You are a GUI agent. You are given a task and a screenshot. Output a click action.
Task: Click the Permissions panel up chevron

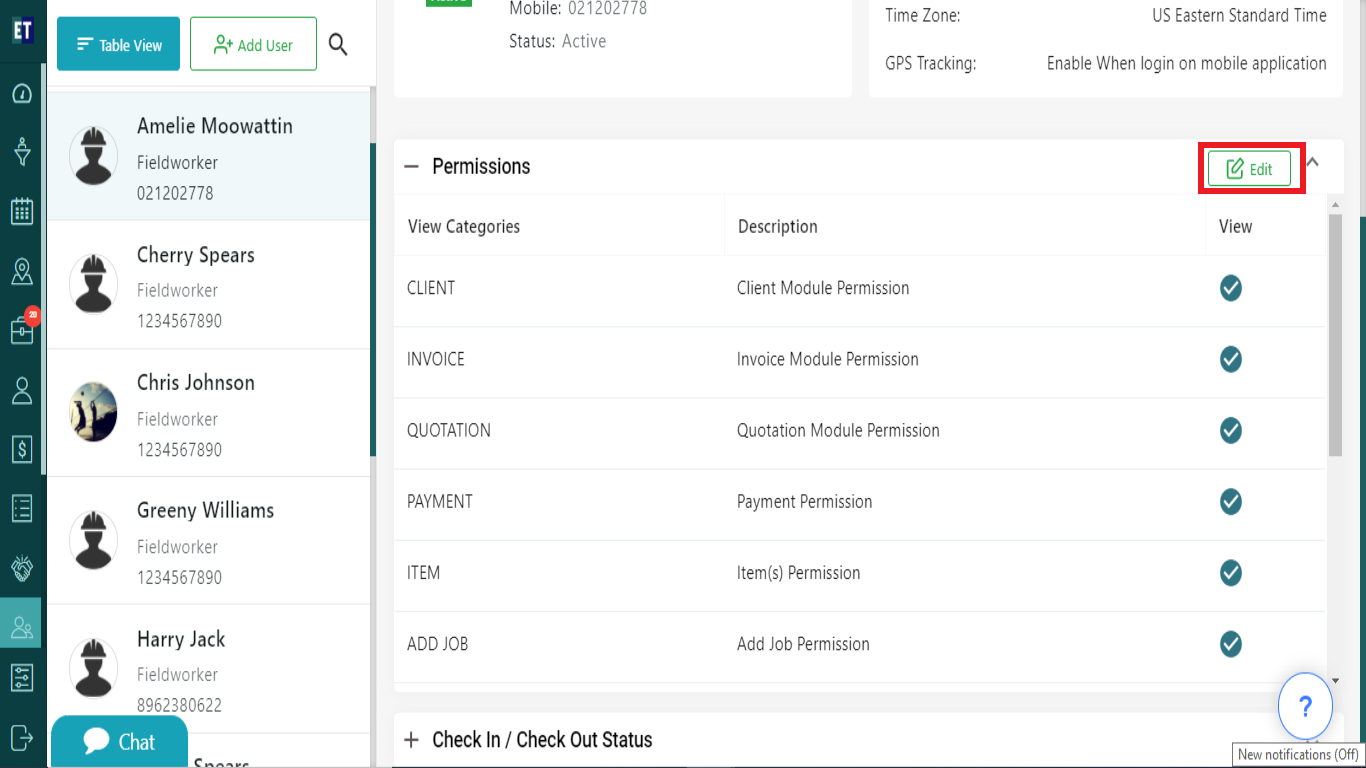1313,161
